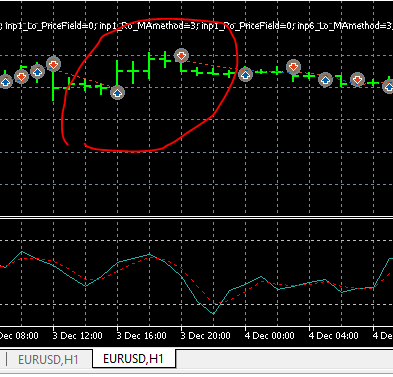The width and height of the screenshot is (393, 377).
Task: Select the green price bar at 3 Dec 18:00
Action: pos(149,66)
